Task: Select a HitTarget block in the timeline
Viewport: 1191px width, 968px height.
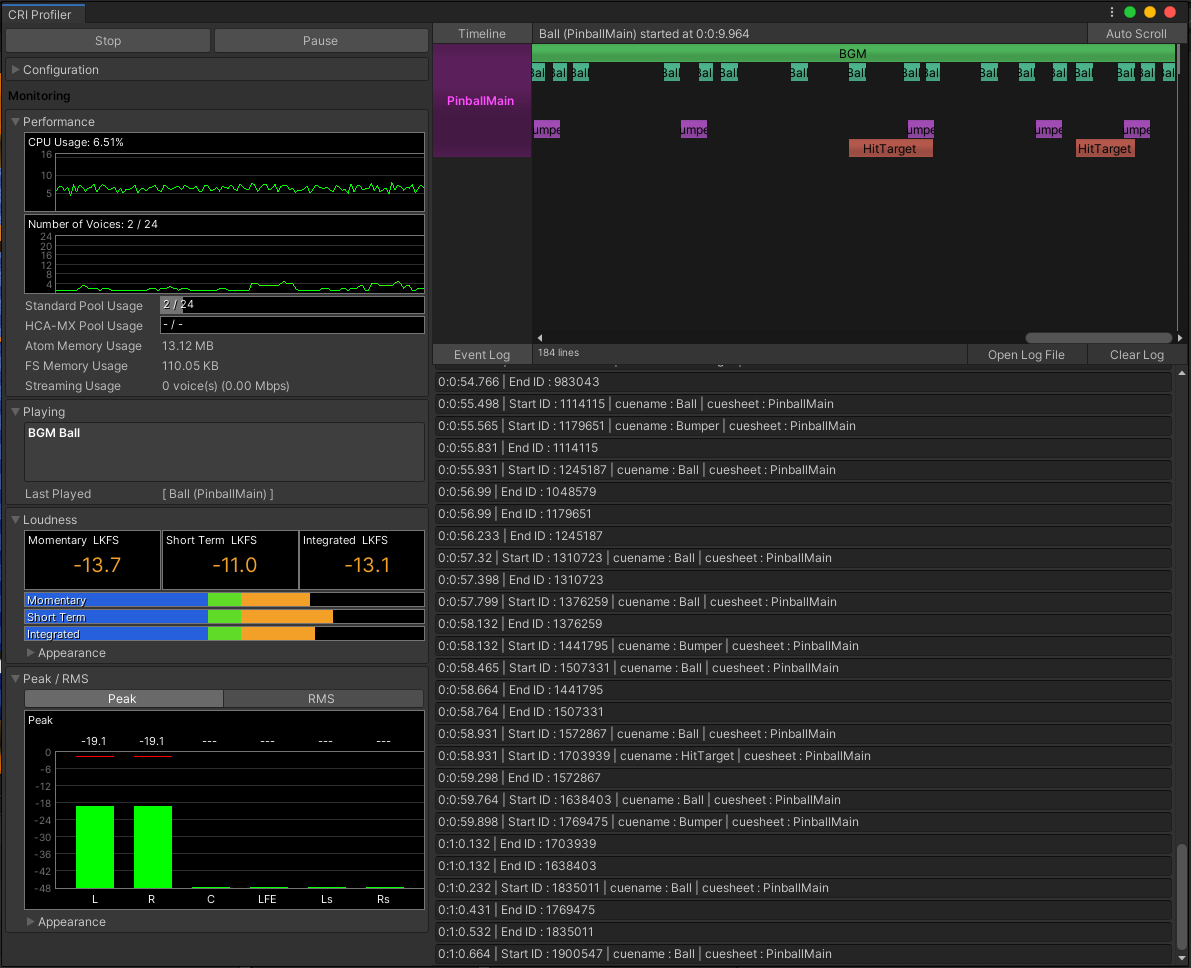Action: 890,148
